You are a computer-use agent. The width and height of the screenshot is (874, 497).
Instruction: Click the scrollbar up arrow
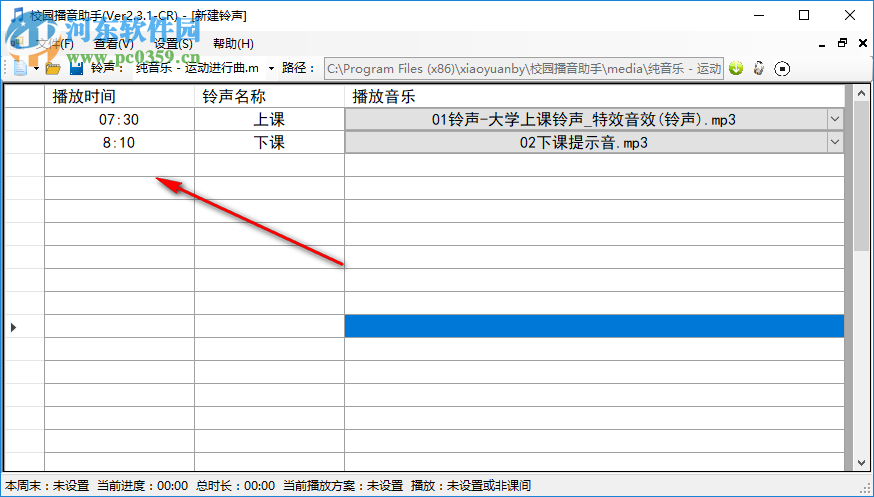[861, 94]
